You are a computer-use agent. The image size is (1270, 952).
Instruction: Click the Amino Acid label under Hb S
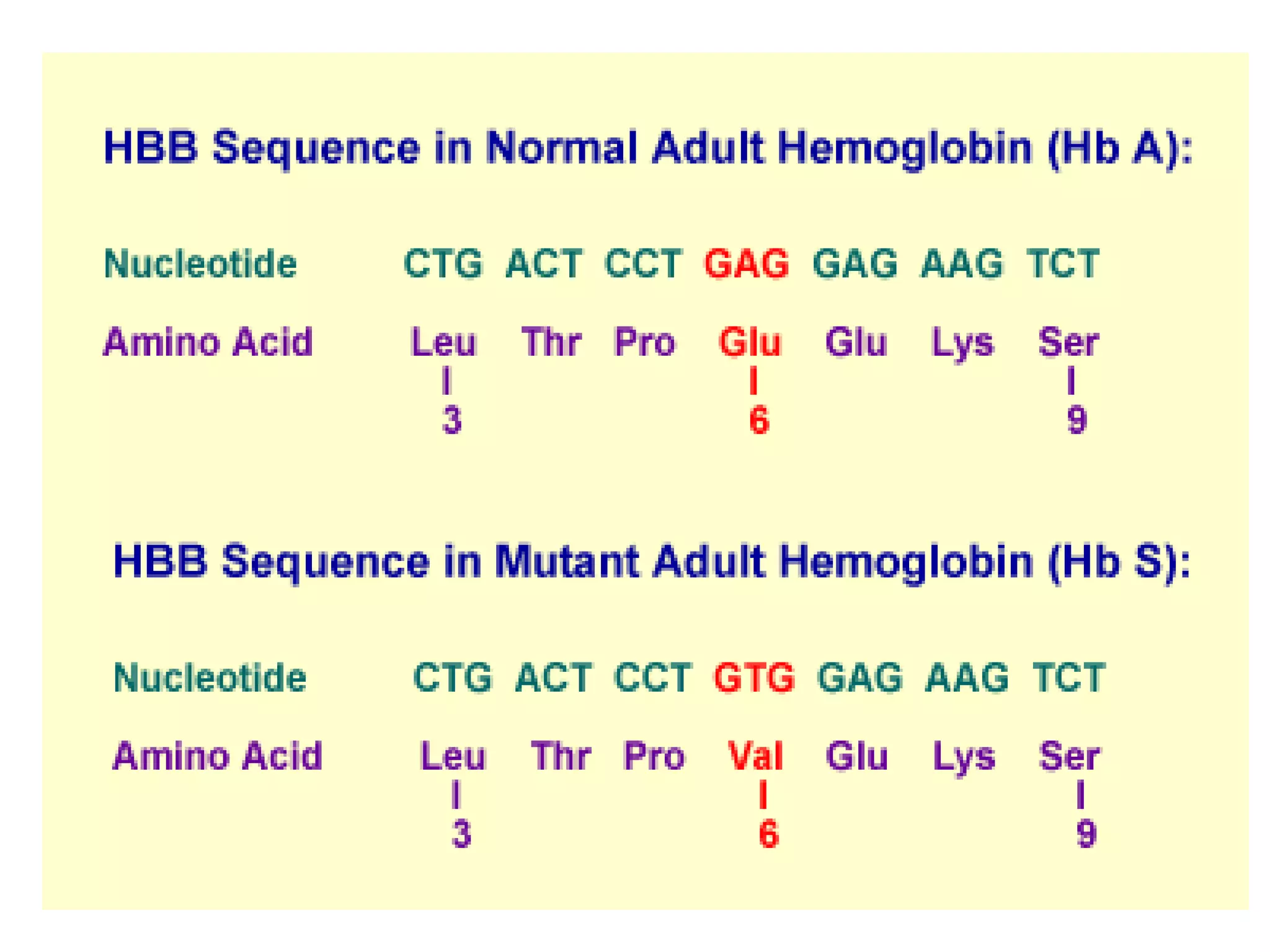[x=217, y=756]
